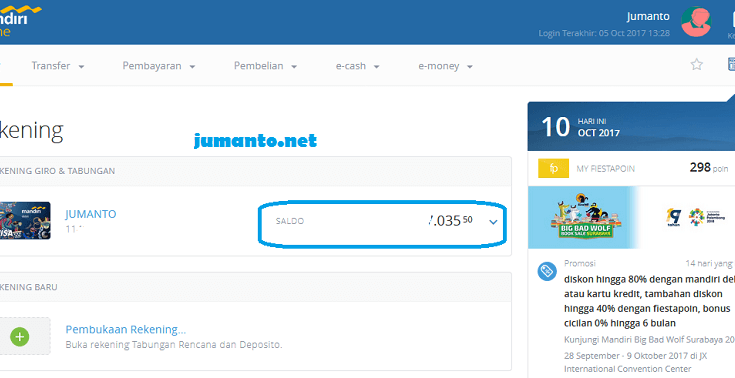
Task: Expand Pembayaran dropdown arrow
Action: click(192, 67)
